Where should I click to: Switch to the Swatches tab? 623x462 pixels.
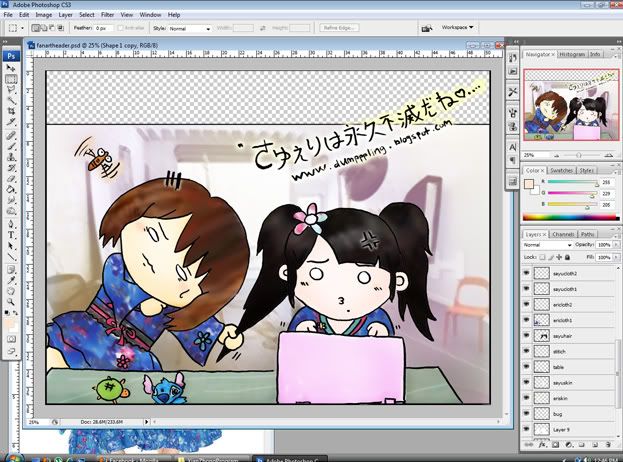coord(561,170)
